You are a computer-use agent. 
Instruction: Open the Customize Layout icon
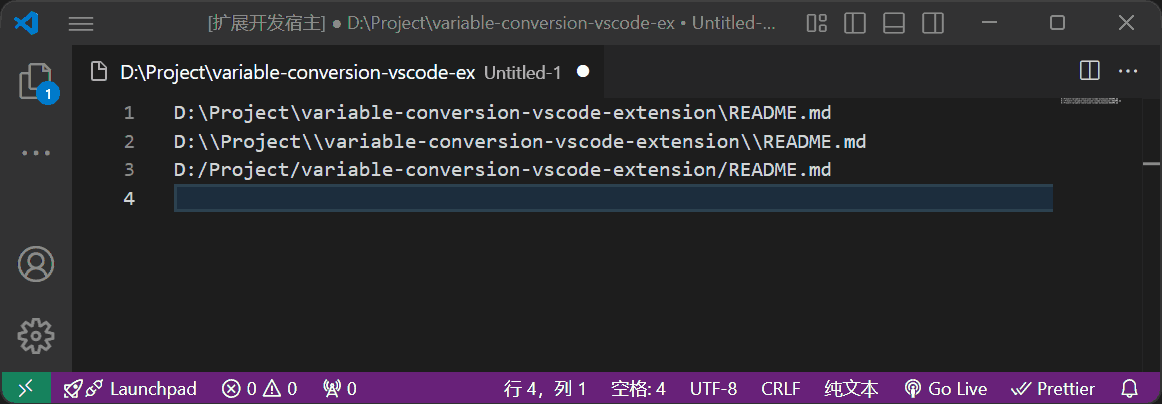point(817,23)
